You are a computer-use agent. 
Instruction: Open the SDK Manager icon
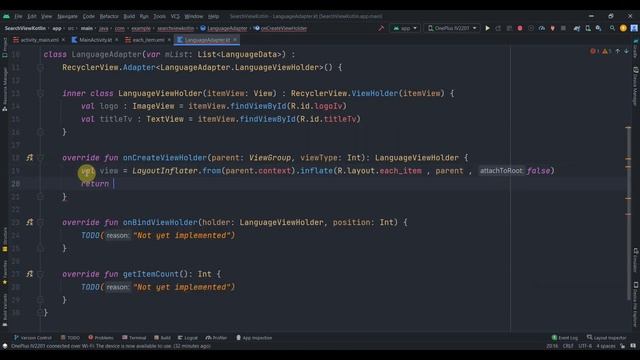click(x=598, y=28)
